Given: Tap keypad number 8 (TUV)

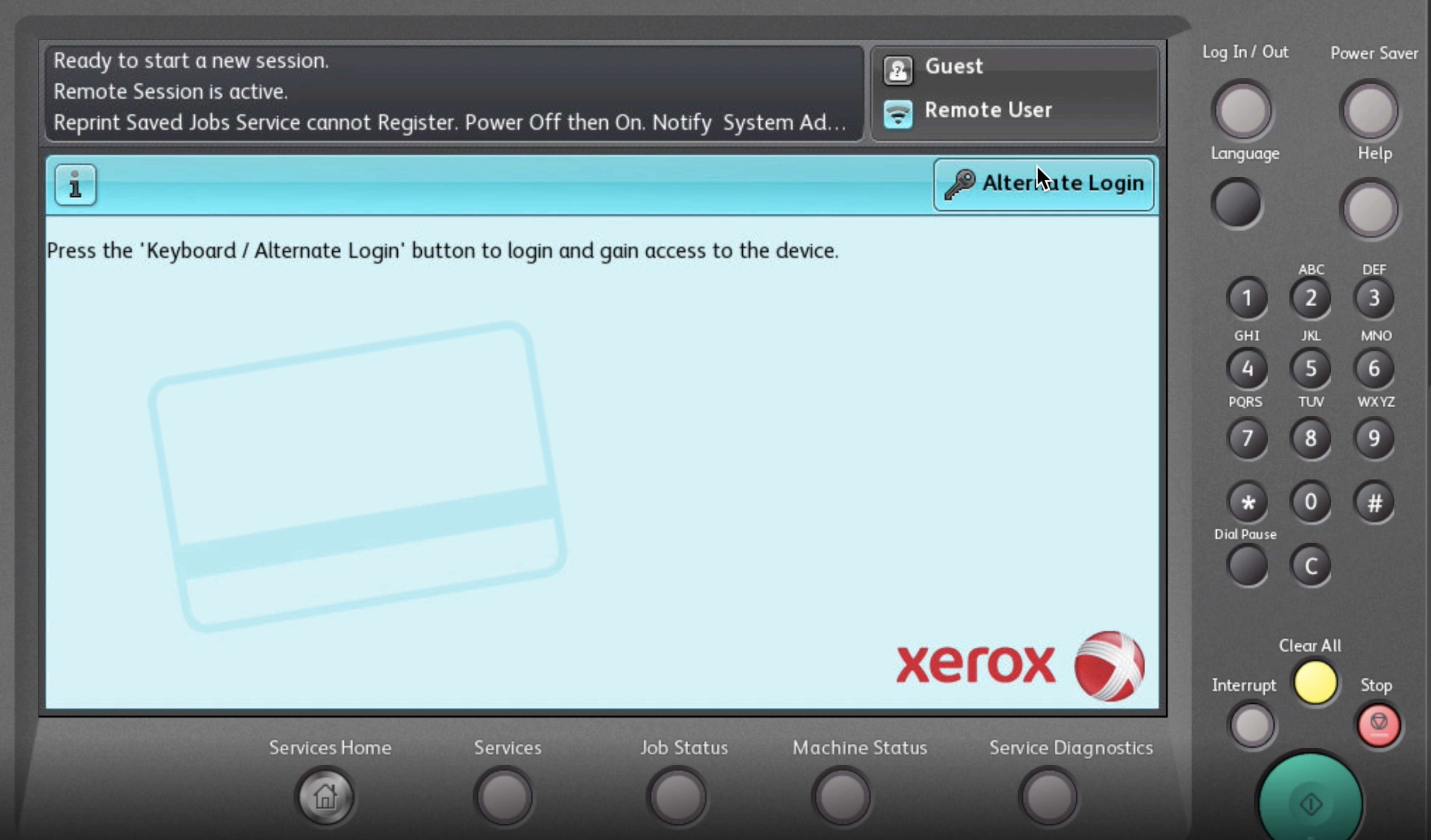Looking at the screenshot, I should coord(1310,438).
